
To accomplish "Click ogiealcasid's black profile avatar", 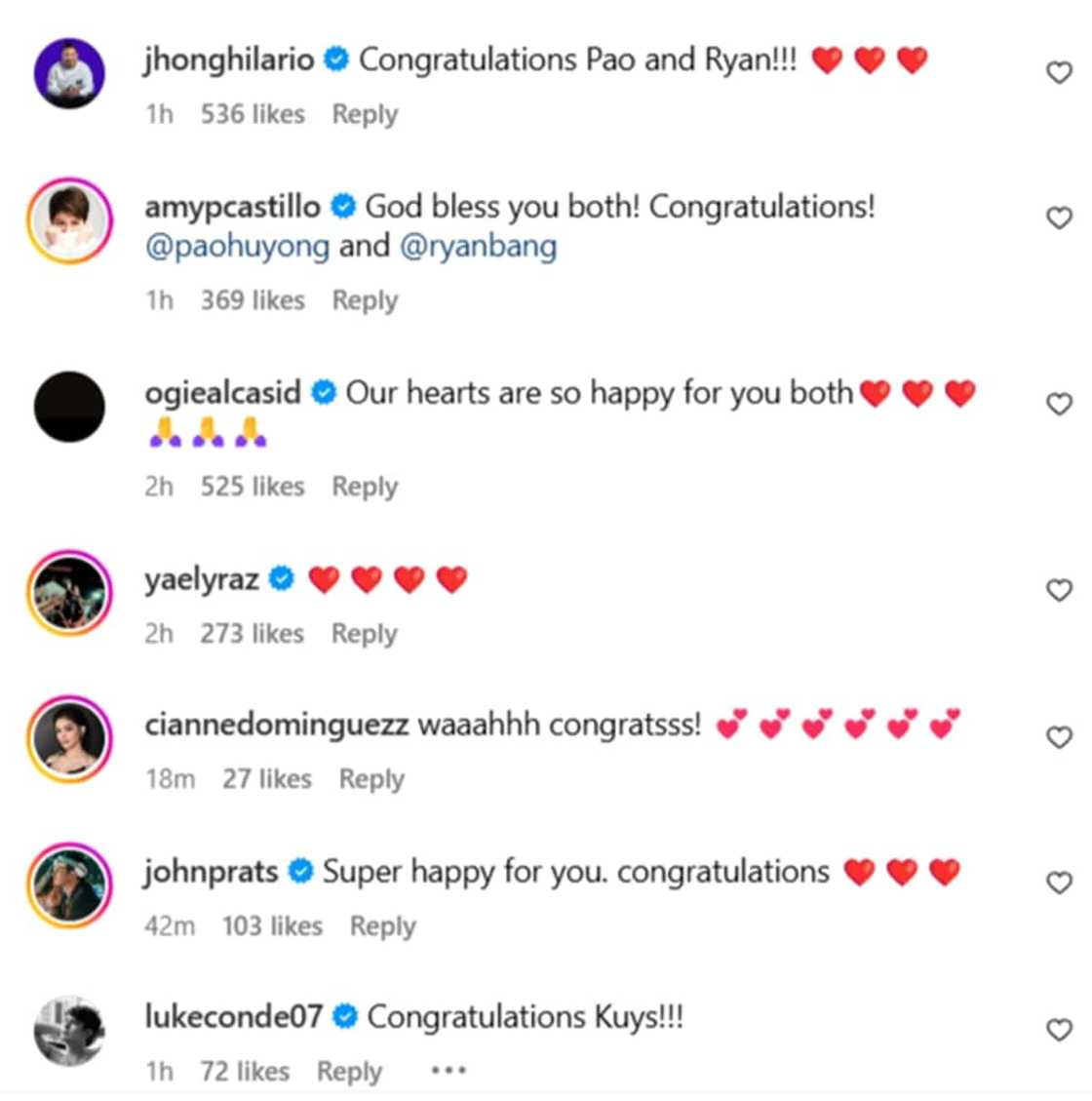I will click(69, 407).
